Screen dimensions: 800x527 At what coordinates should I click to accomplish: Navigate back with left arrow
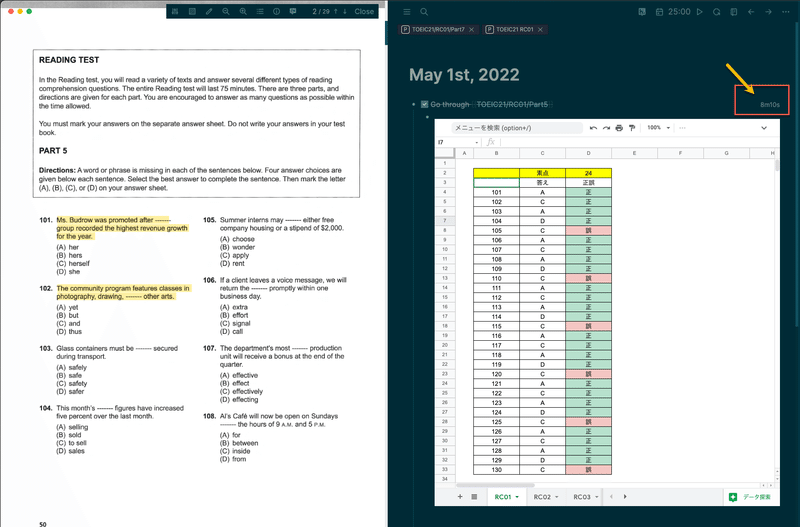[x=751, y=12]
